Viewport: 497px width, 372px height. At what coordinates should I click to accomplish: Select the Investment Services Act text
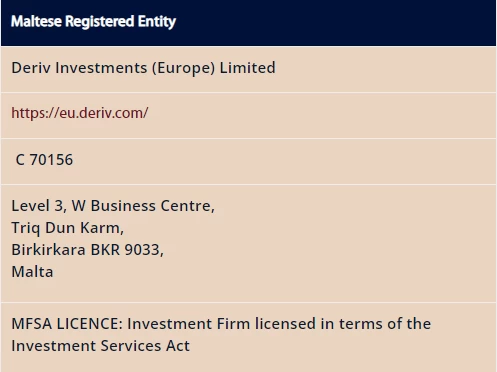[100, 346]
